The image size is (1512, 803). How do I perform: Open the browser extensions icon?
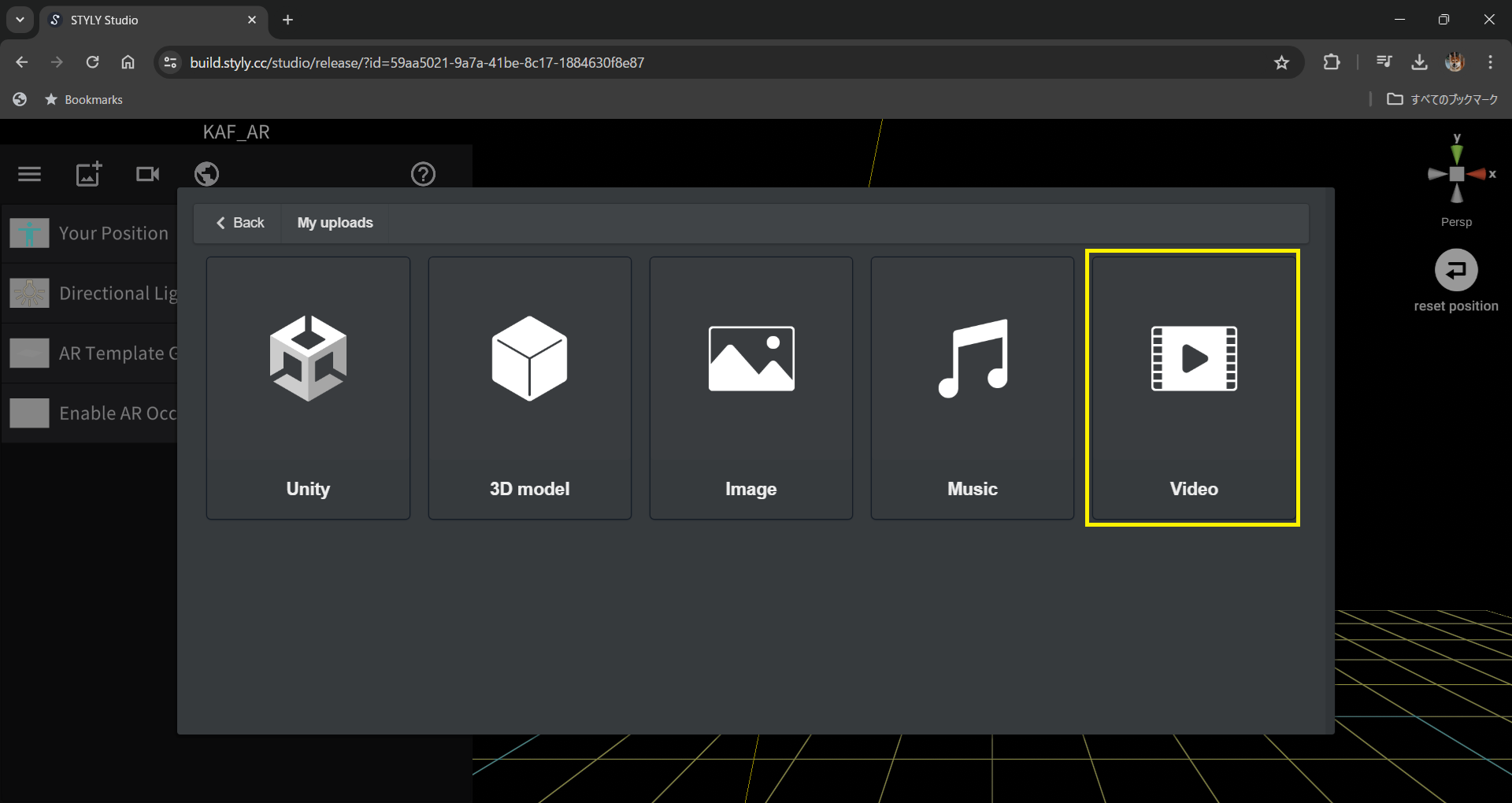point(1332,62)
